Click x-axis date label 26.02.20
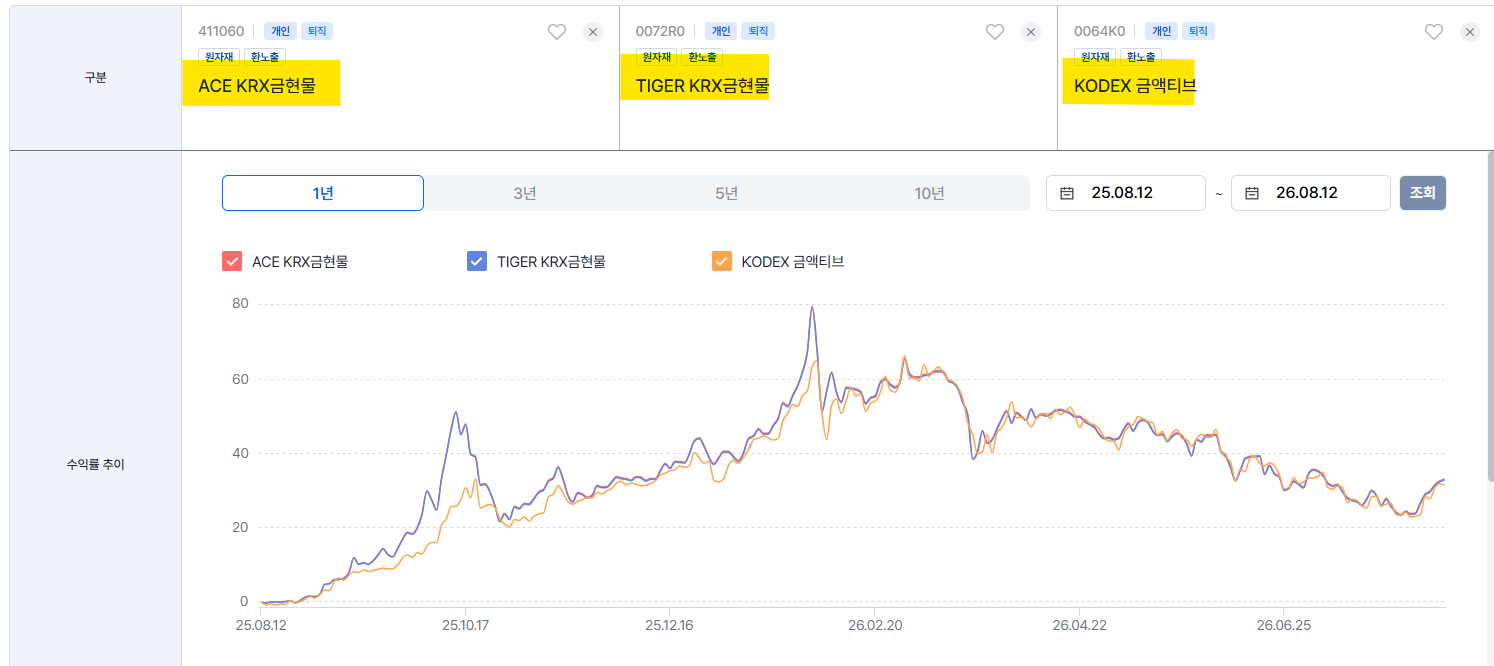Image resolution: width=1494 pixels, height=666 pixels. pyautogui.click(x=875, y=624)
